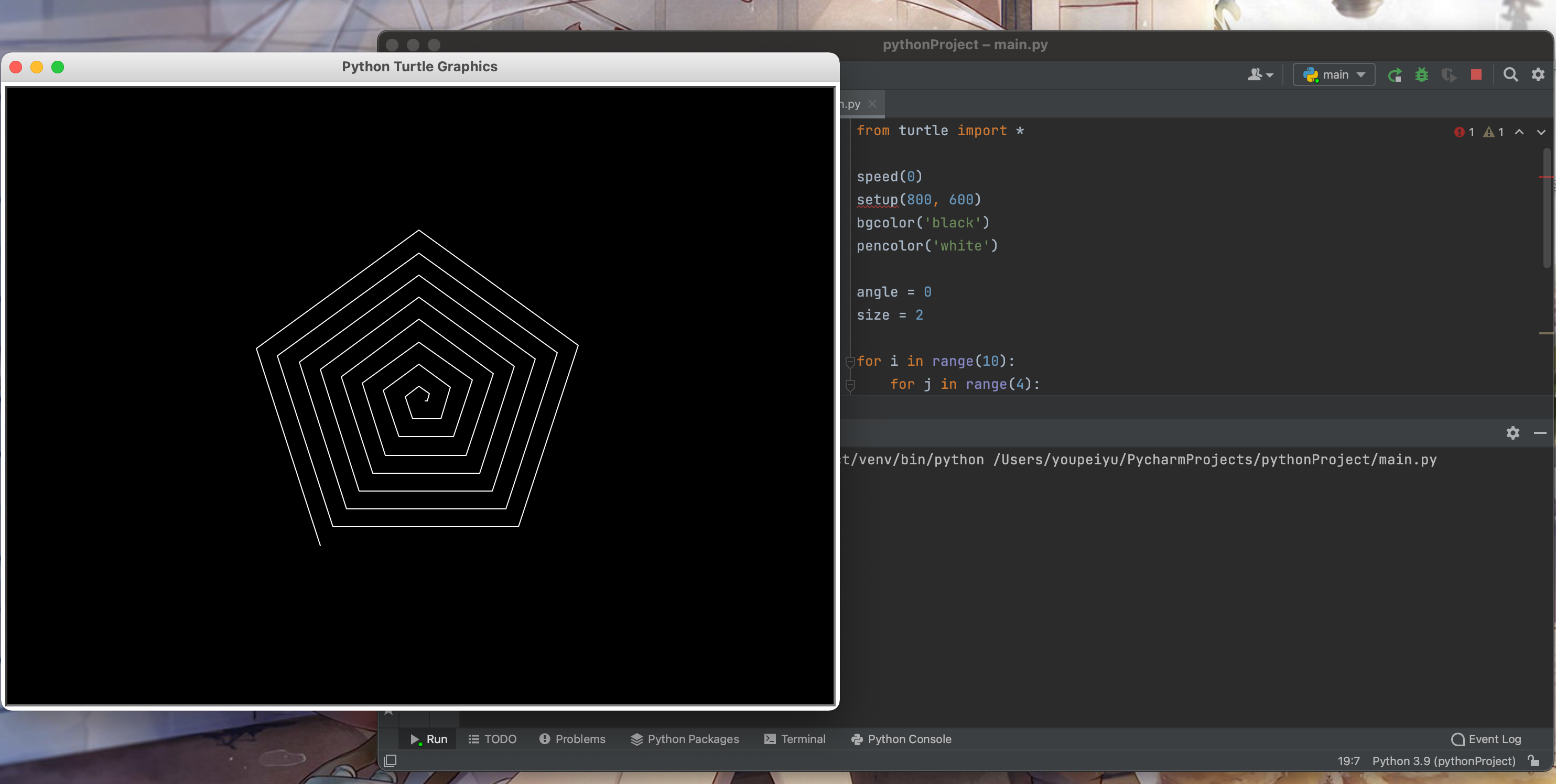Toggle tool window bars icon in status bar
The image size is (1556, 784).
(390, 760)
